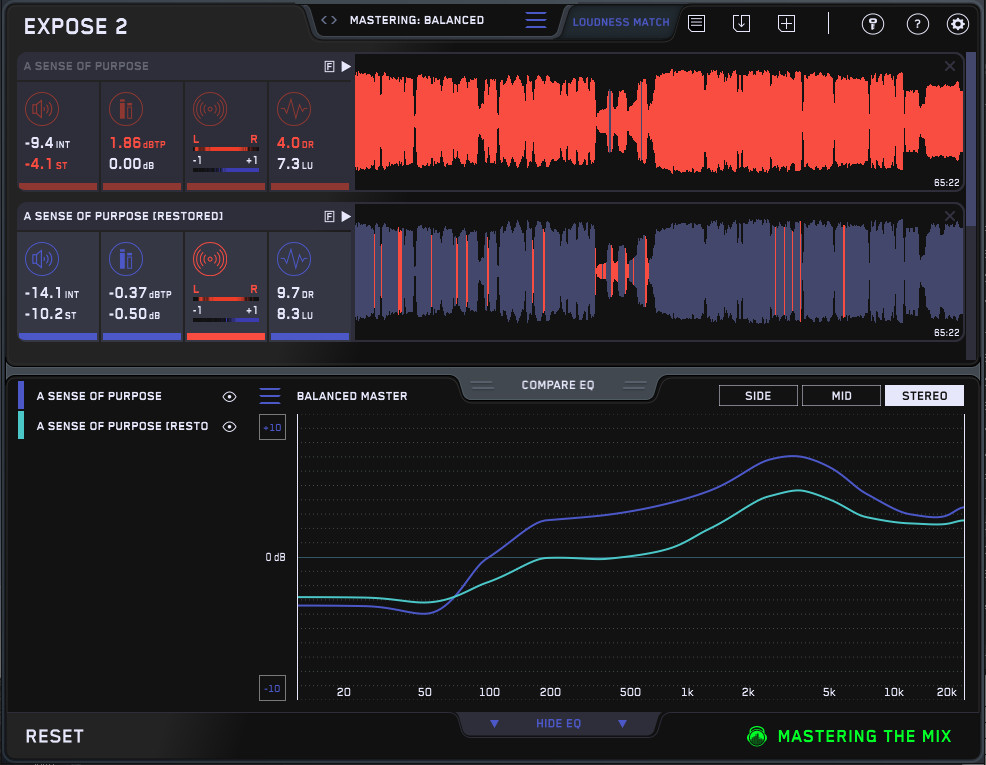Screen dimensions: 986x765
Task: Open the Balanced Master reference menu icon
Action: point(270,396)
